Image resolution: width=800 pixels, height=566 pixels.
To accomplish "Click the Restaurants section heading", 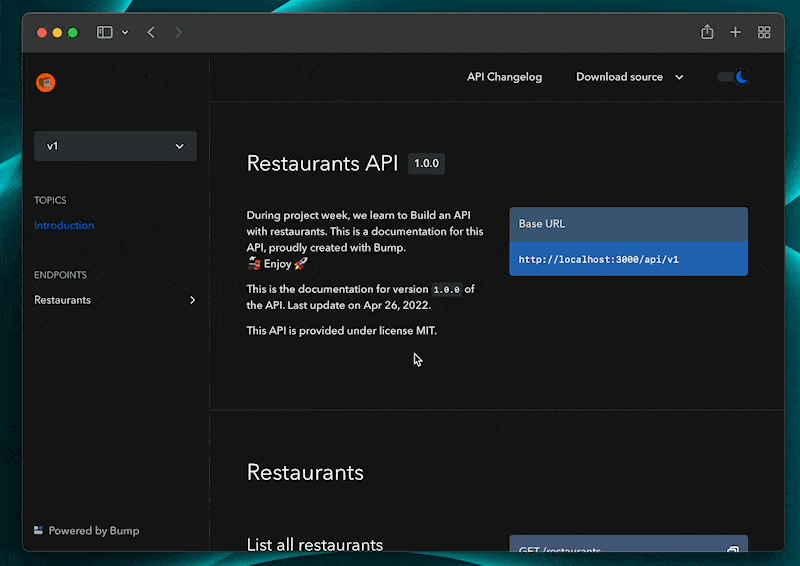I will (x=305, y=472).
